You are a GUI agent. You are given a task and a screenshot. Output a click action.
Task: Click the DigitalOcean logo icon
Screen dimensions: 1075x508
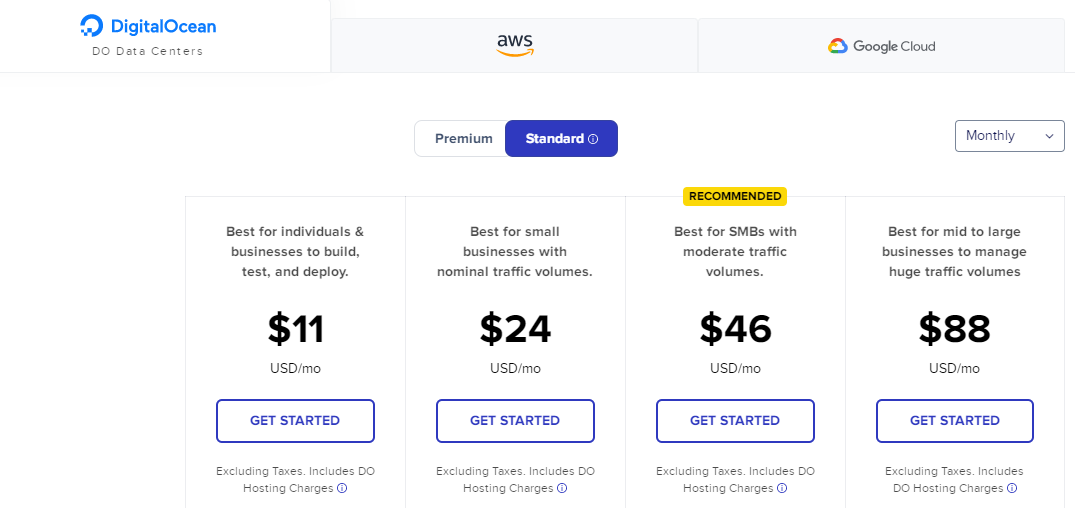click(92, 26)
